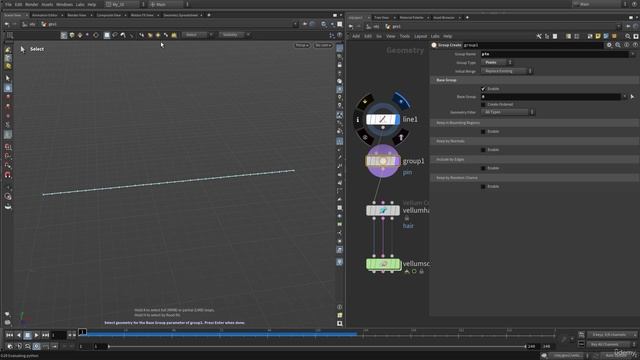Click the obj icon in scene view path
Screen dimensions: 640x360
25,24
